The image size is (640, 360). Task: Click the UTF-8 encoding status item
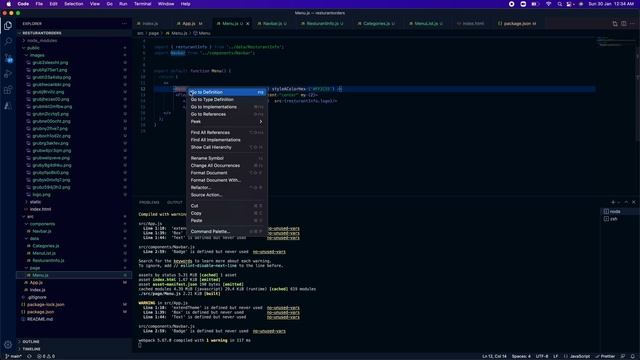542,356
